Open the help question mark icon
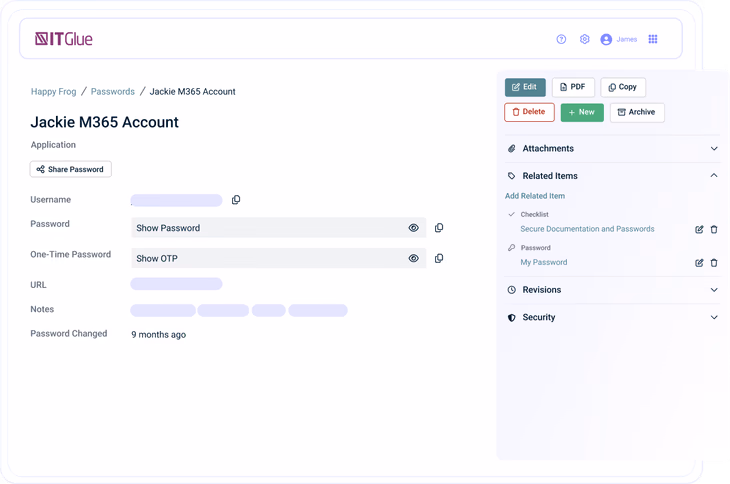Image resolution: width=730 pixels, height=484 pixels. (x=561, y=40)
